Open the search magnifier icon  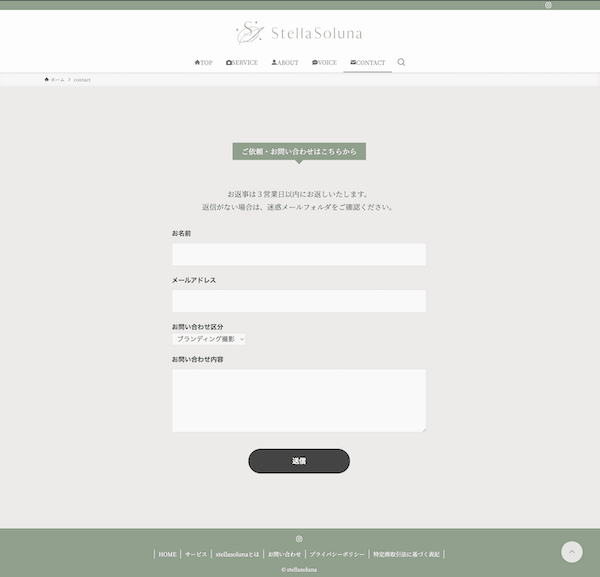tap(401, 62)
